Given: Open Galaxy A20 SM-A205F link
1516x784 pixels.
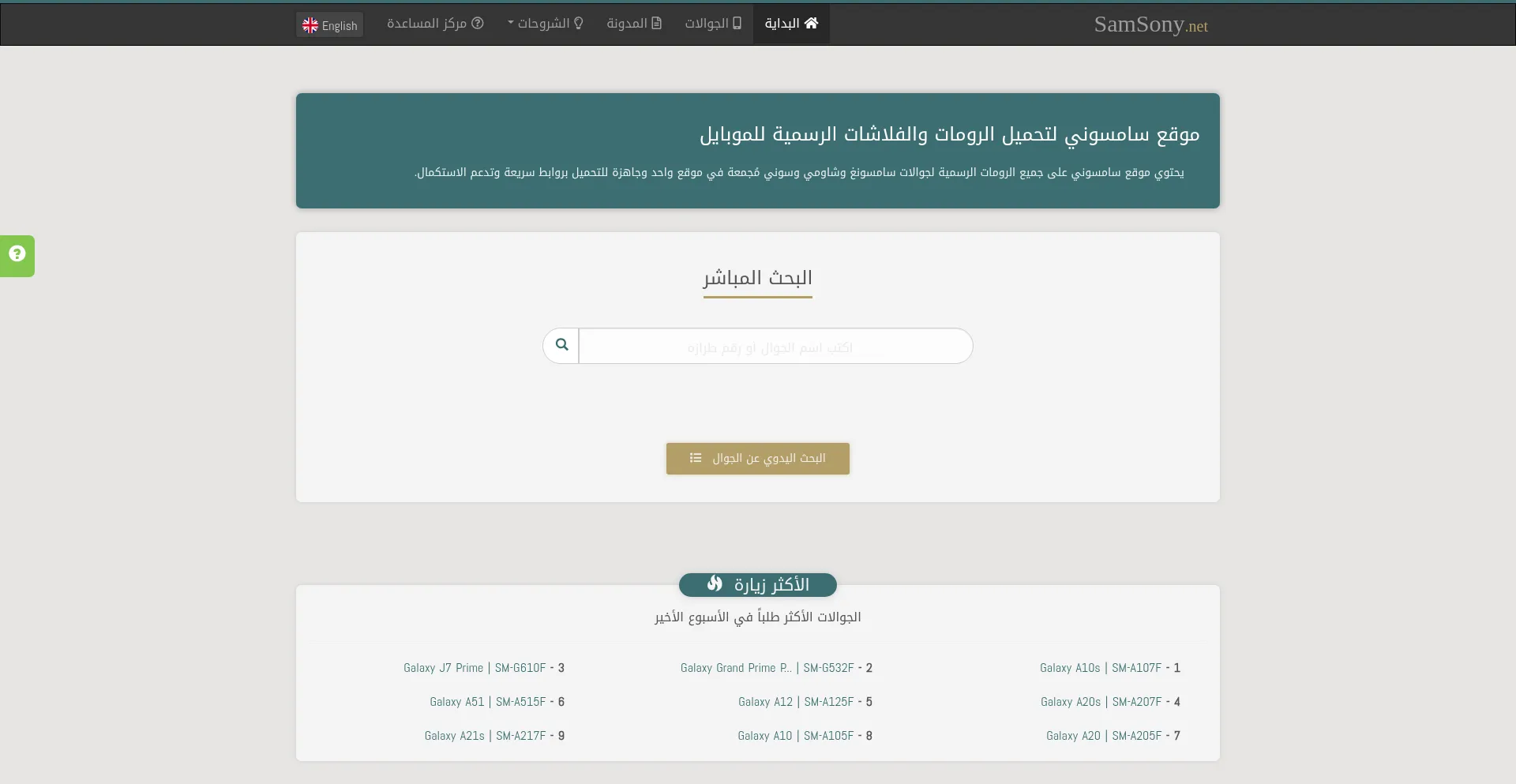Looking at the screenshot, I should point(1104,736).
